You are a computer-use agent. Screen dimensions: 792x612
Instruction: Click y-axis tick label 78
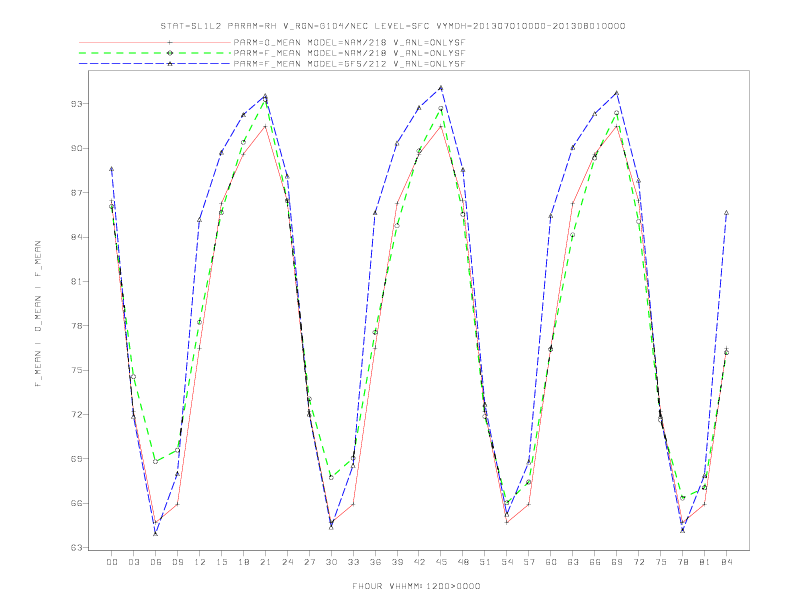click(76, 326)
